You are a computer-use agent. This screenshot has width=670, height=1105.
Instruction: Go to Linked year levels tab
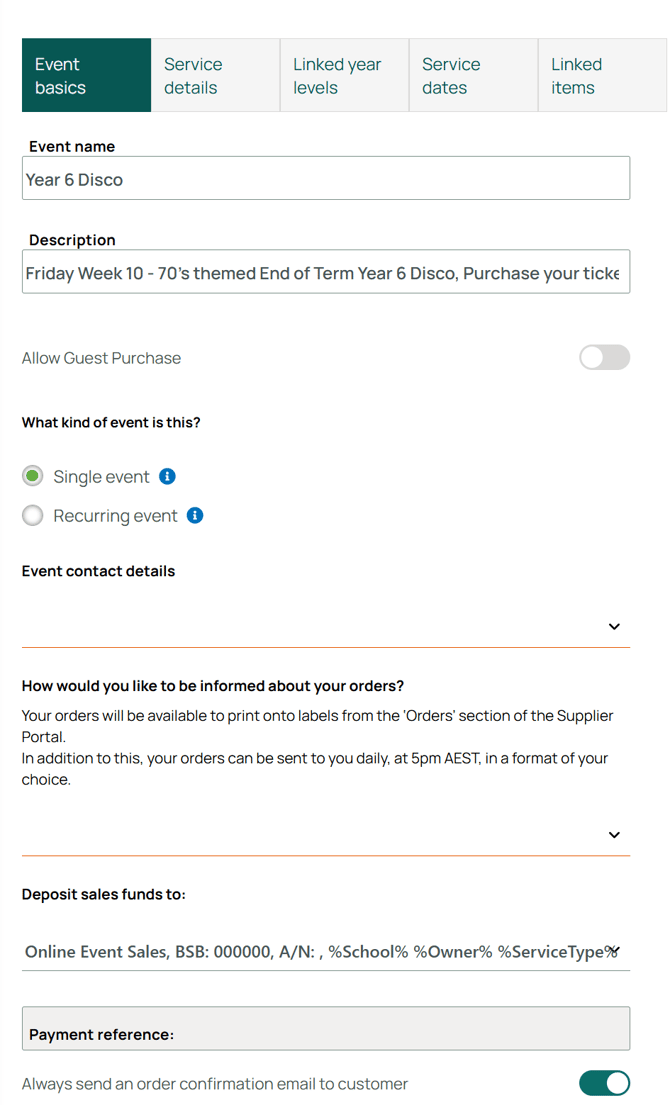tap(344, 76)
